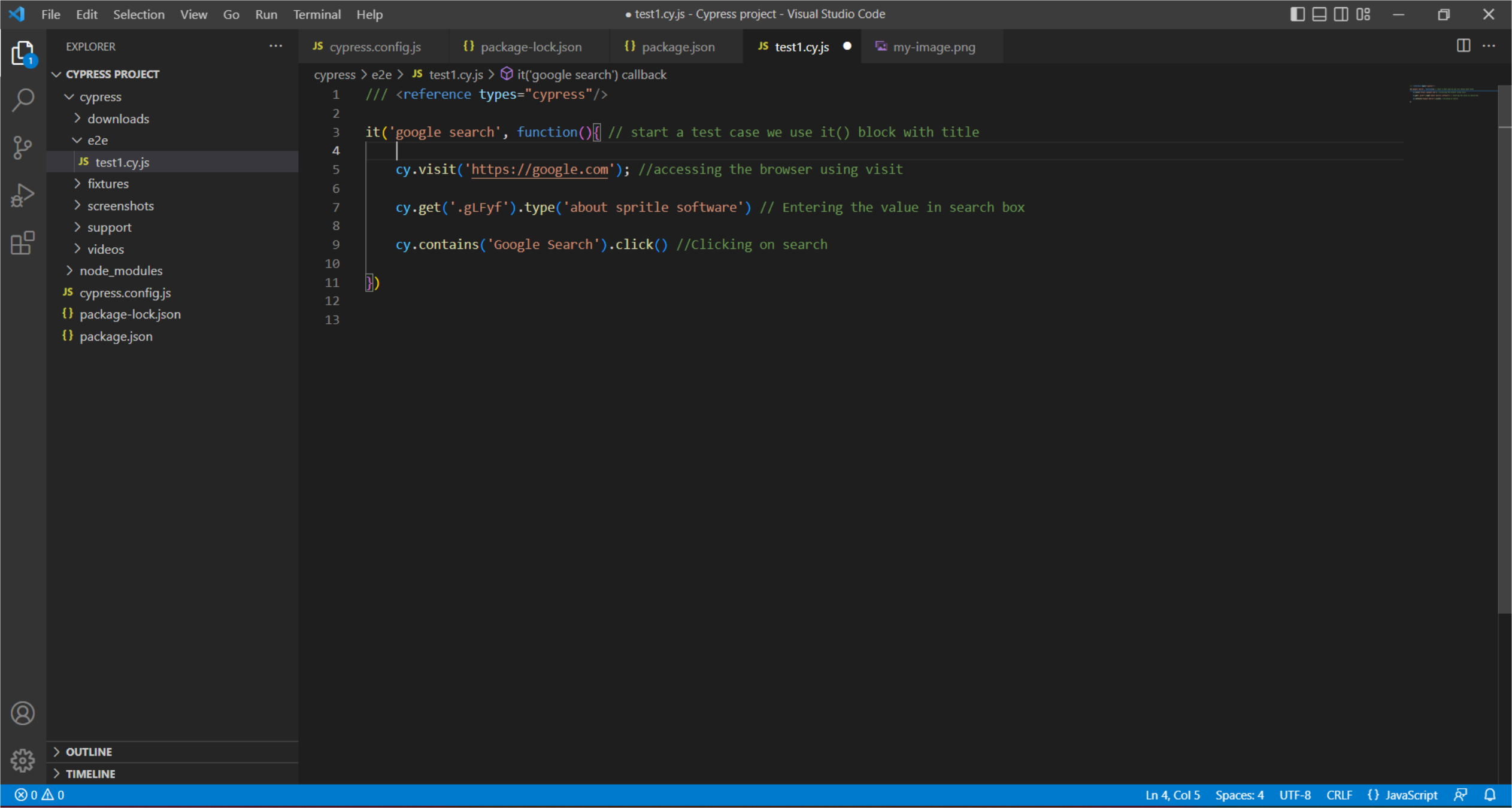Click the unsaved dot on test1.cy.js tab
Viewport: 1512px width, 808px height.
pyautogui.click(x=847, y=46)
